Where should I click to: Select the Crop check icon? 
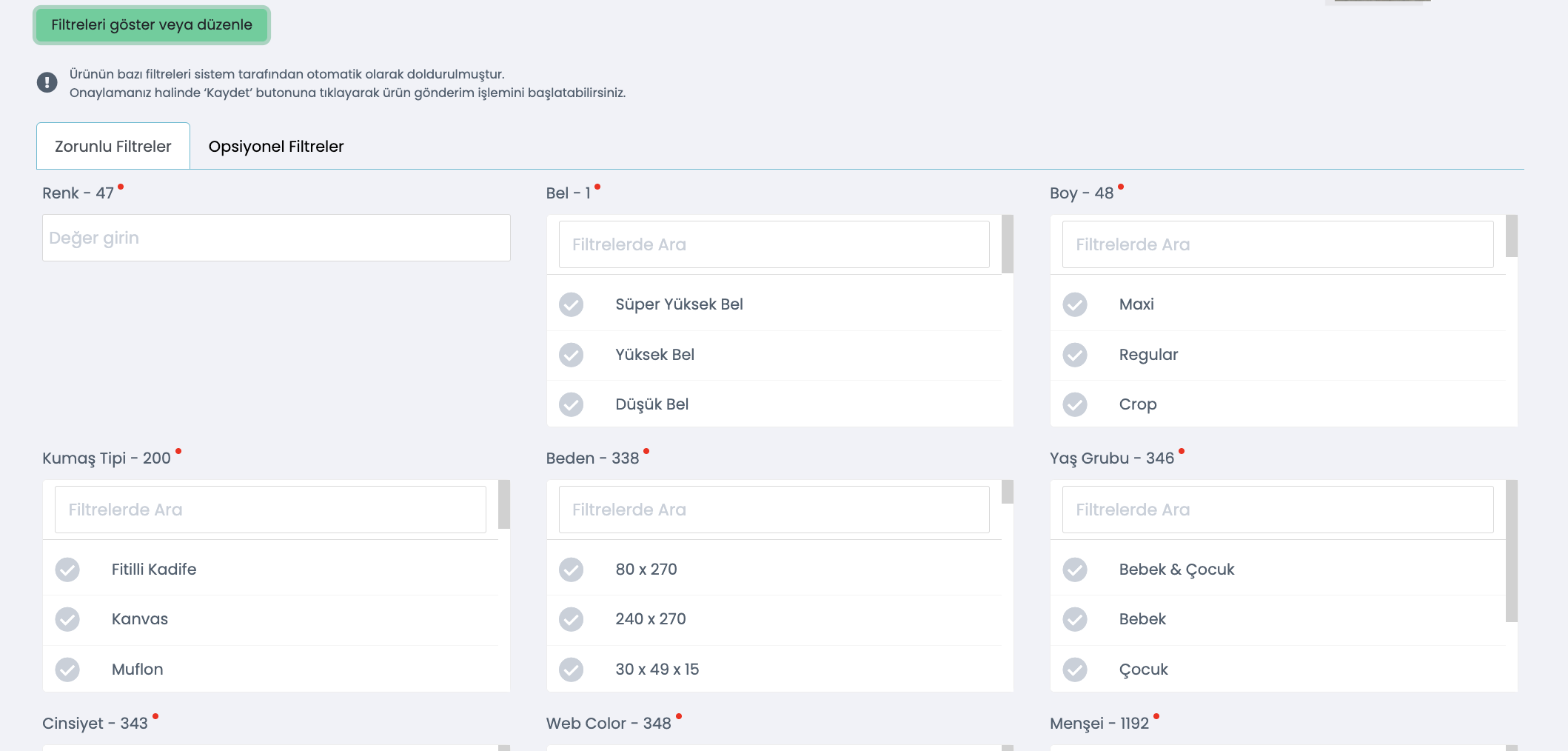pyautogui.click(x=1075, y=404)
